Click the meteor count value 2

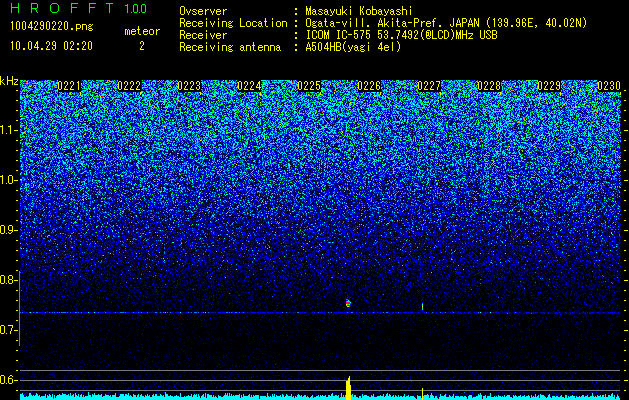point(142,46)
